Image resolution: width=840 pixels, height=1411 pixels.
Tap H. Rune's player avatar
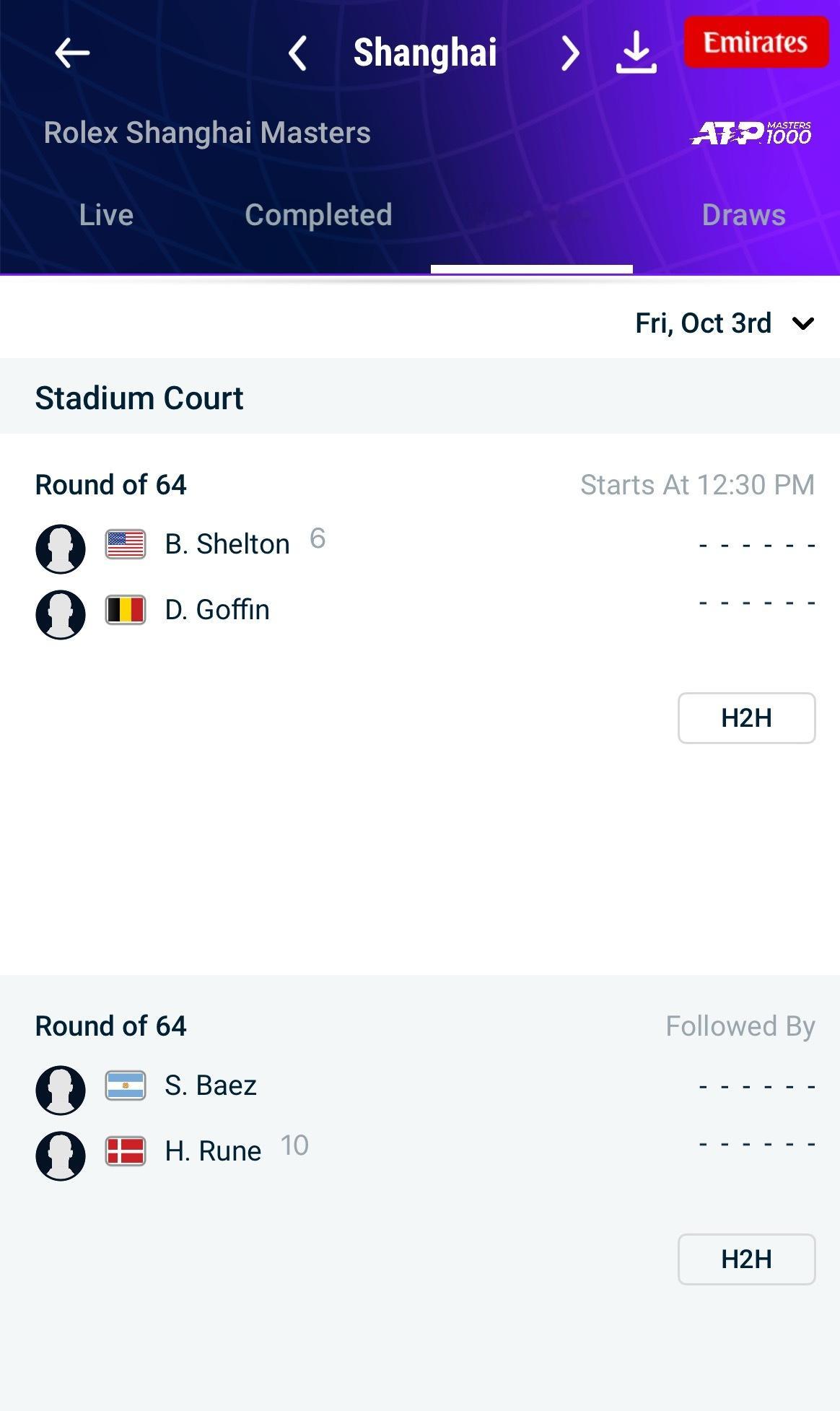(x=61, y=1156)
